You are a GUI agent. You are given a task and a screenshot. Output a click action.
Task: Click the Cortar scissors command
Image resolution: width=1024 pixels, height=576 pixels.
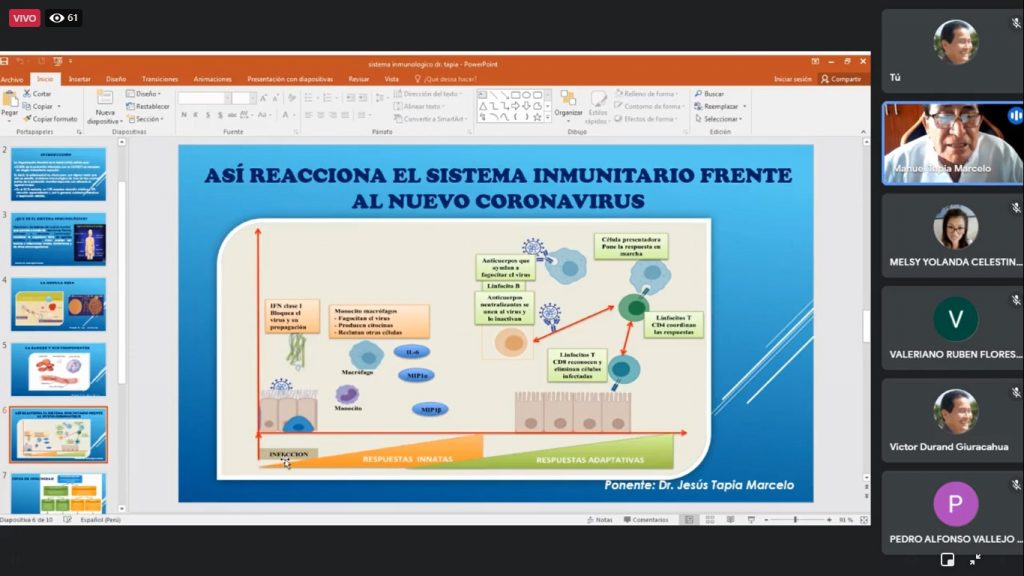click(x=37, y=94)
